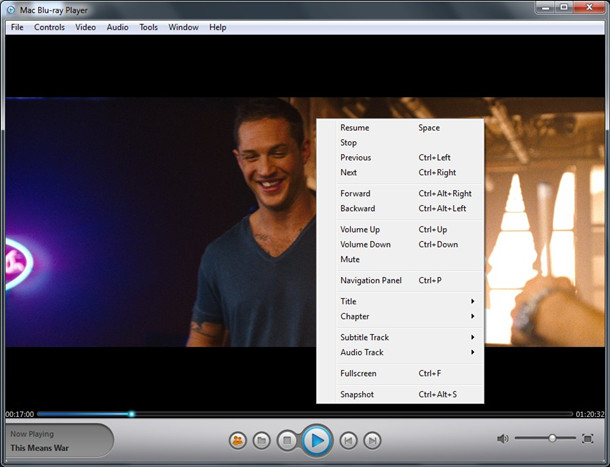Viewport: 610px width, 467px height.
Task: Choose Backward in the context menu
Action: tap(400, 208)
